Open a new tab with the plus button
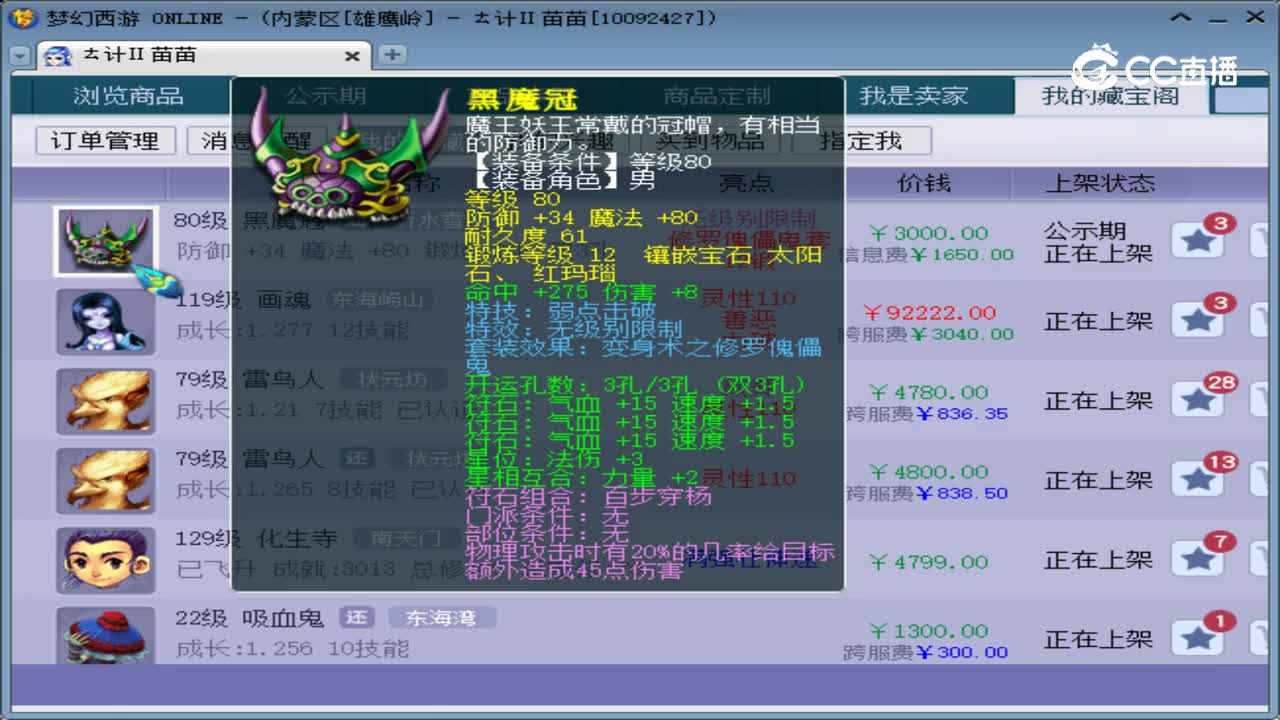1280x720 pixels. click(x=392, y=55)
